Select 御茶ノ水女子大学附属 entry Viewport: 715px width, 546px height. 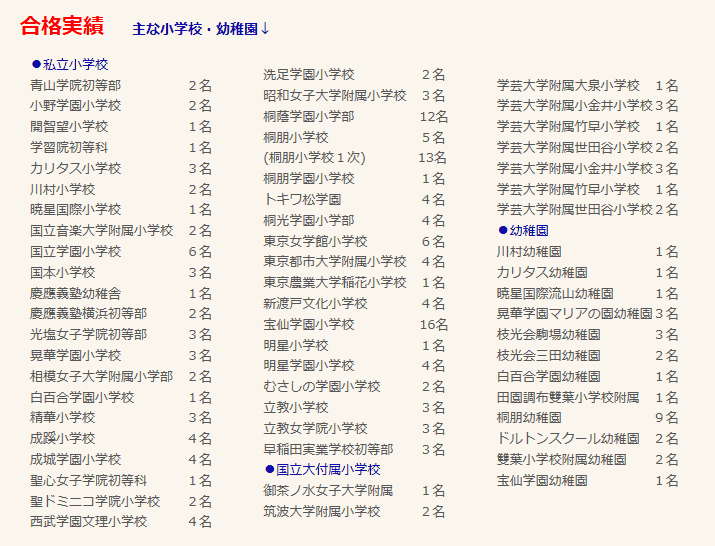[x=328, y=490]
